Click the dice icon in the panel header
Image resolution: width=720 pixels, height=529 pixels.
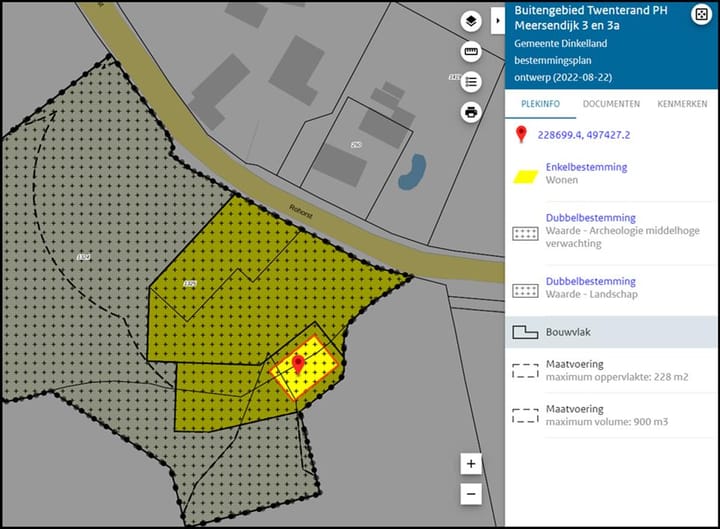tap(702, 14)
